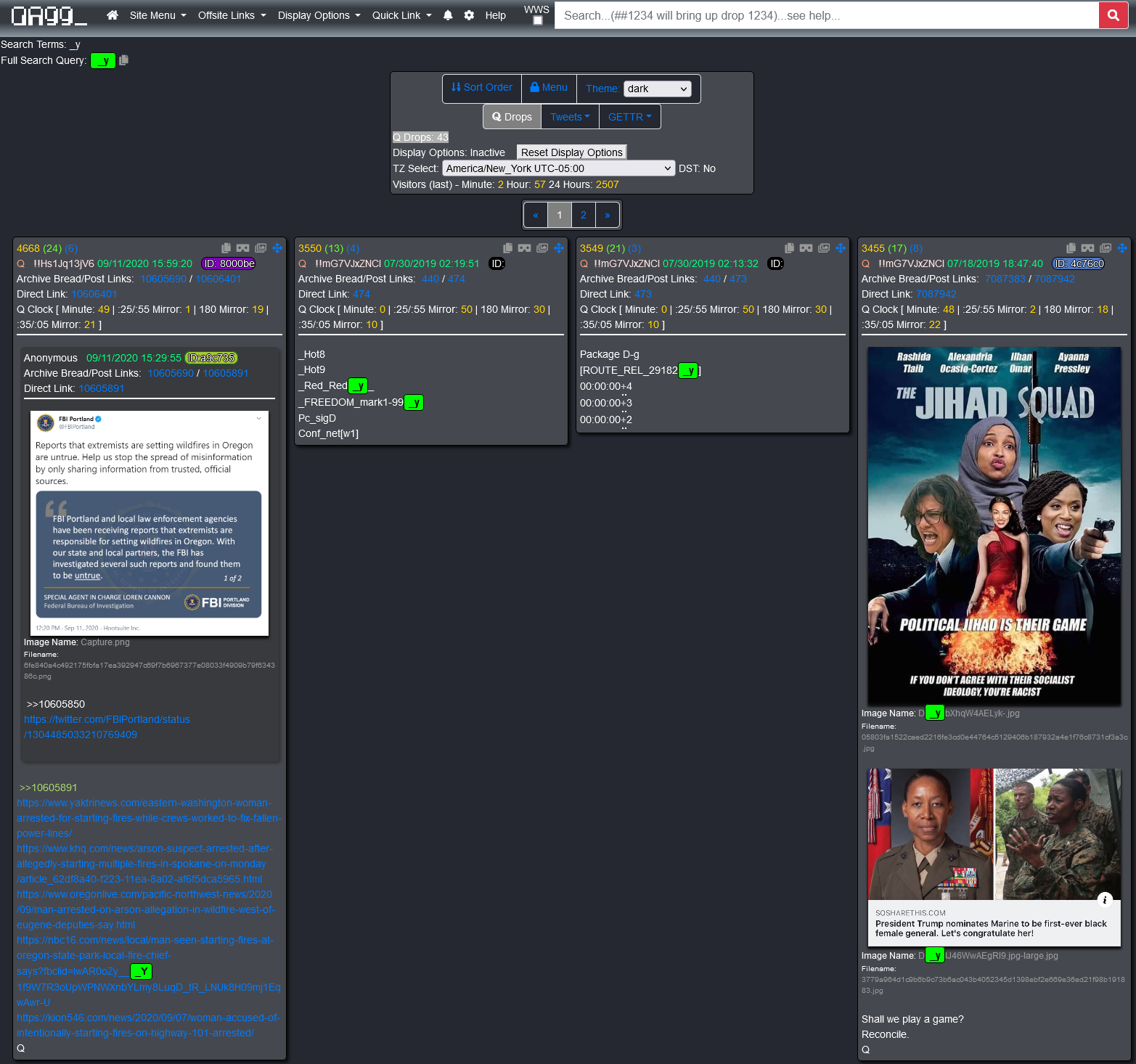Image resolution: width=1136 pixels, height=1064 pixels.
Task: Click the blue ID: 4c76c0 badge
Action: [1078, 264]
